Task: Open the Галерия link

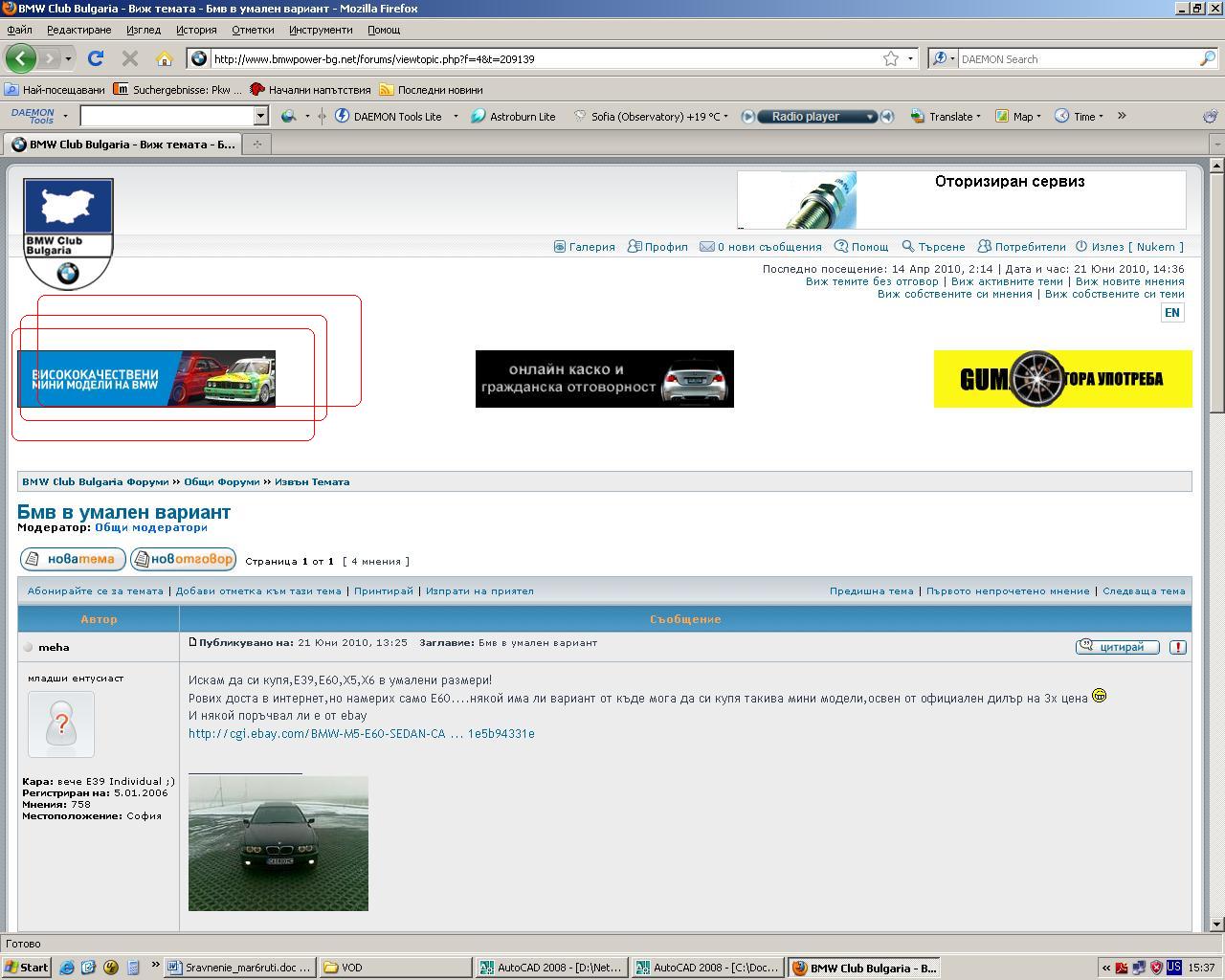Action: coord(584,247)
